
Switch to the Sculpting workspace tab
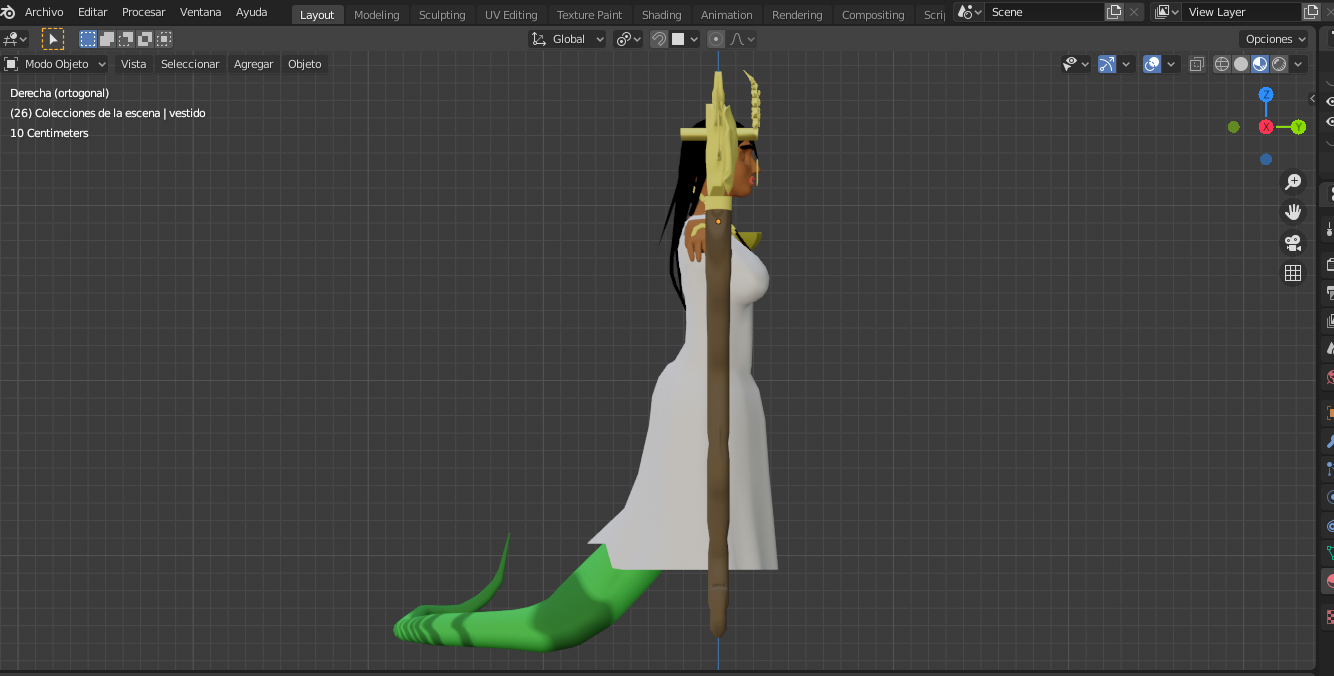click(442, 15)
